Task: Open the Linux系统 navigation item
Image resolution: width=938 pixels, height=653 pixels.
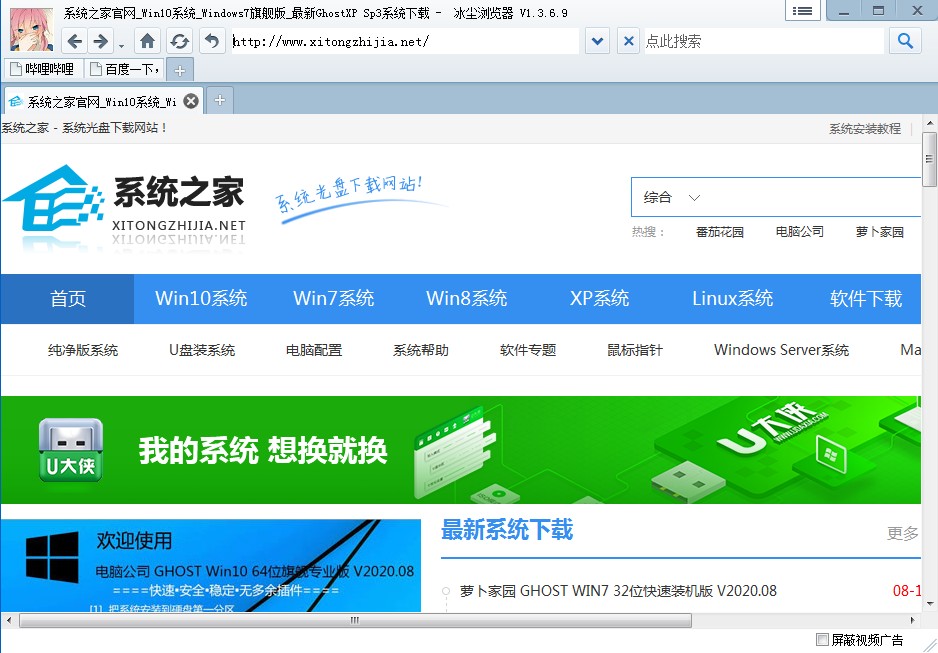Action: click(733, 299)
